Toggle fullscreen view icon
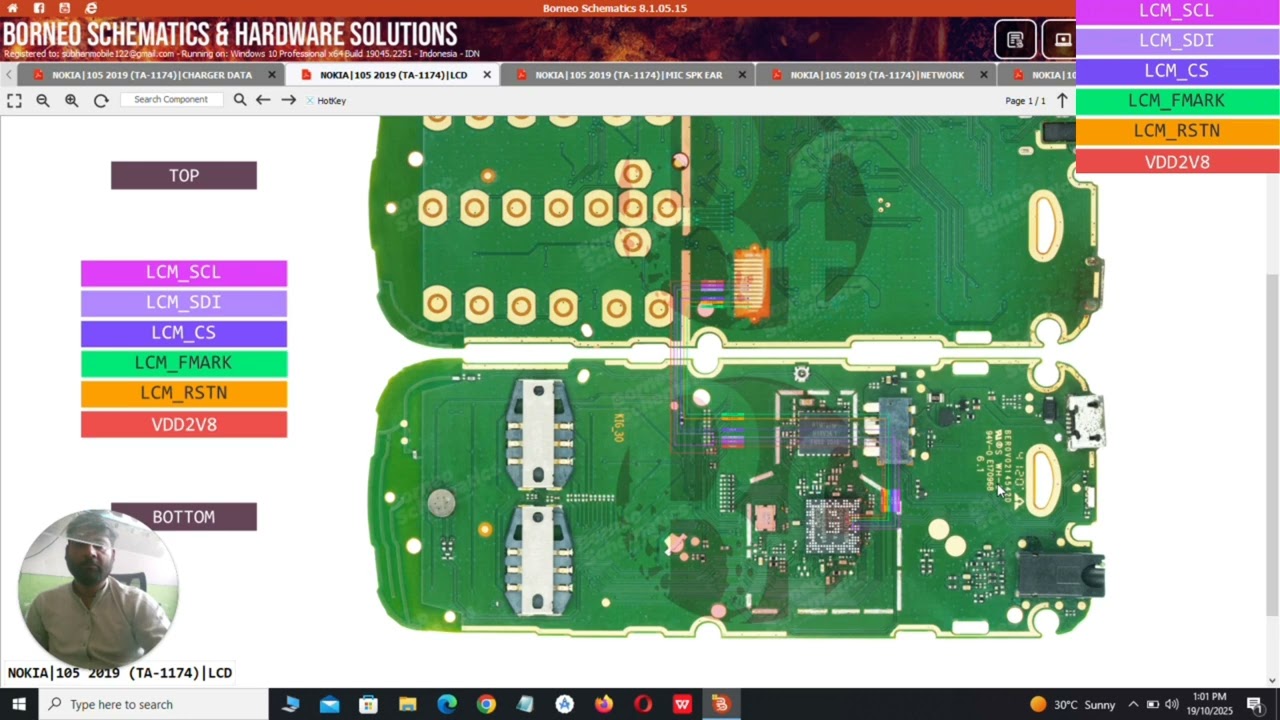The image size is (1280, 720). click(14, 100)
